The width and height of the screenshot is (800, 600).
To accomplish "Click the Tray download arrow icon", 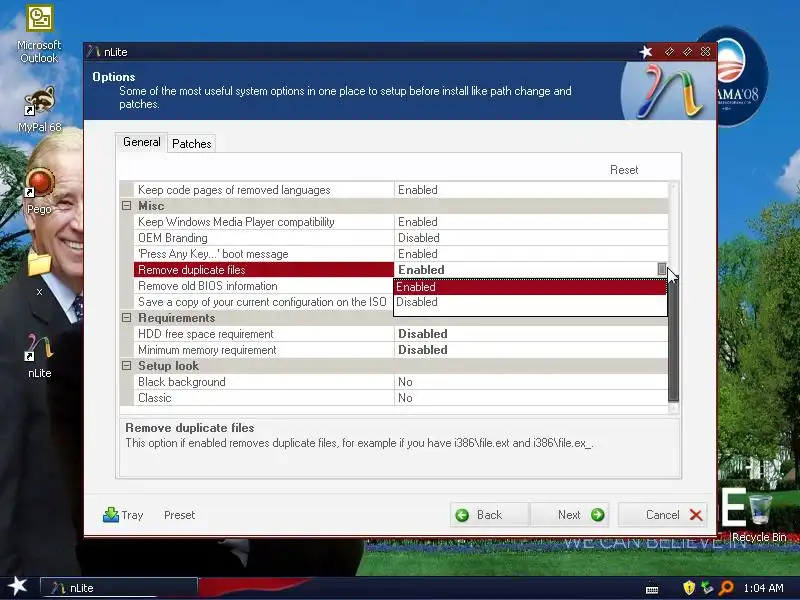I will tap(111, 515).
